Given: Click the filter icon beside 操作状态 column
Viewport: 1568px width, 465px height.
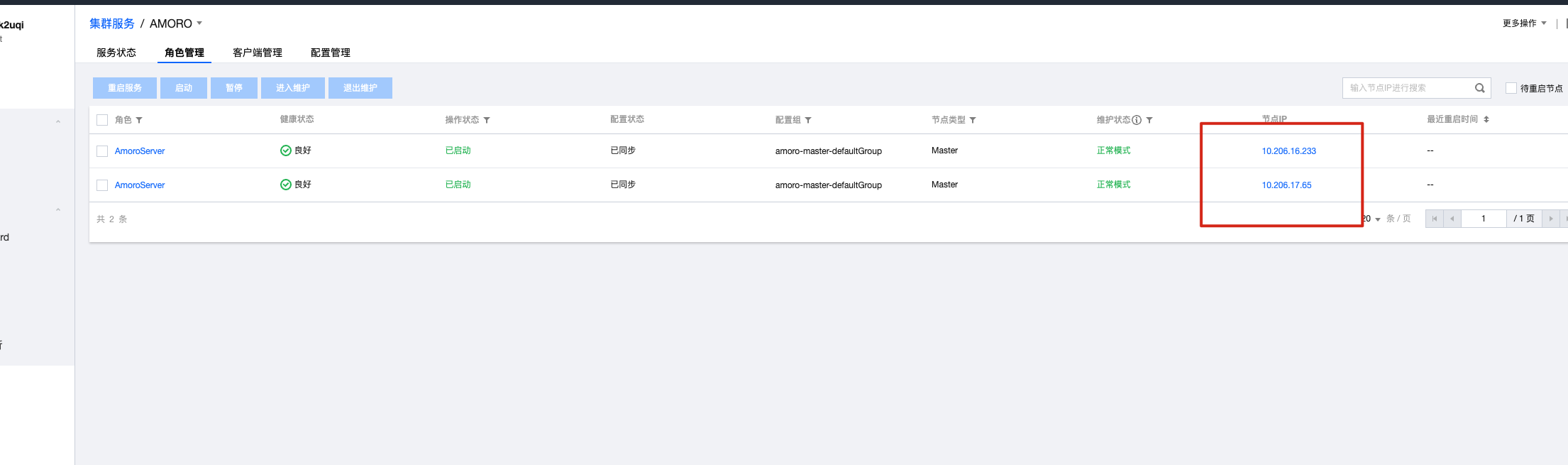Looking at the screenshot, I should click(x=487, y=121).
